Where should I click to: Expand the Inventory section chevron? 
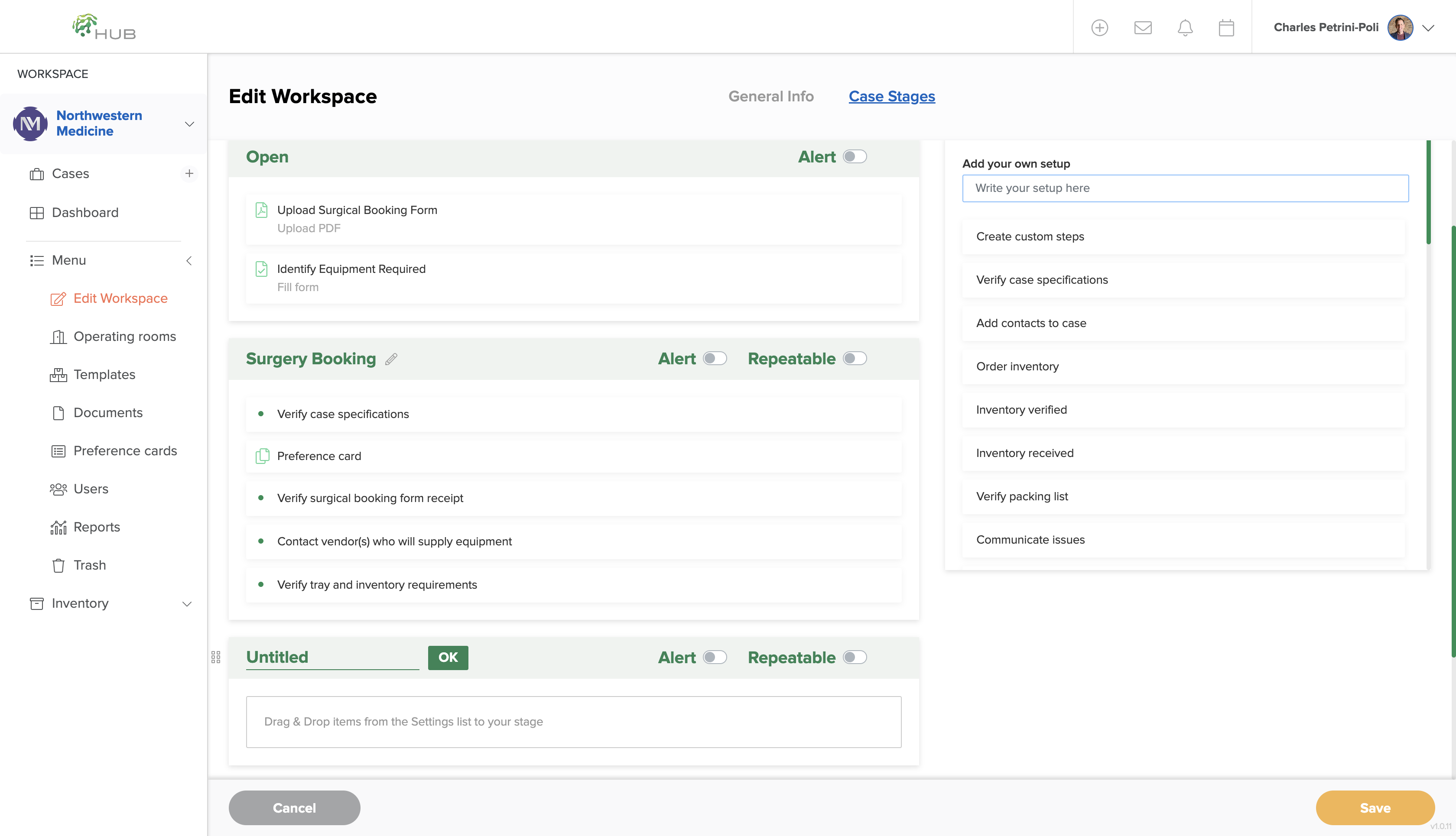187,604
